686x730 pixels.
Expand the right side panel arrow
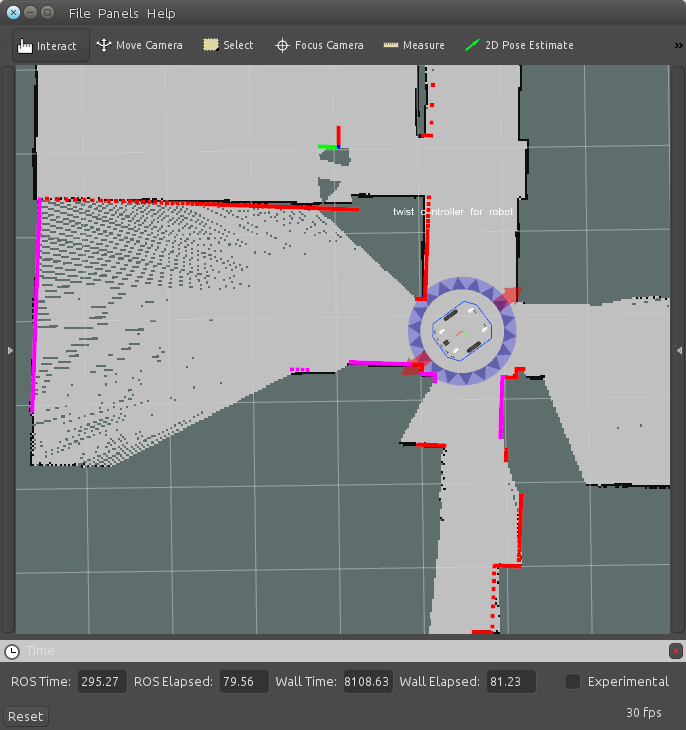(x=679, y=350)
